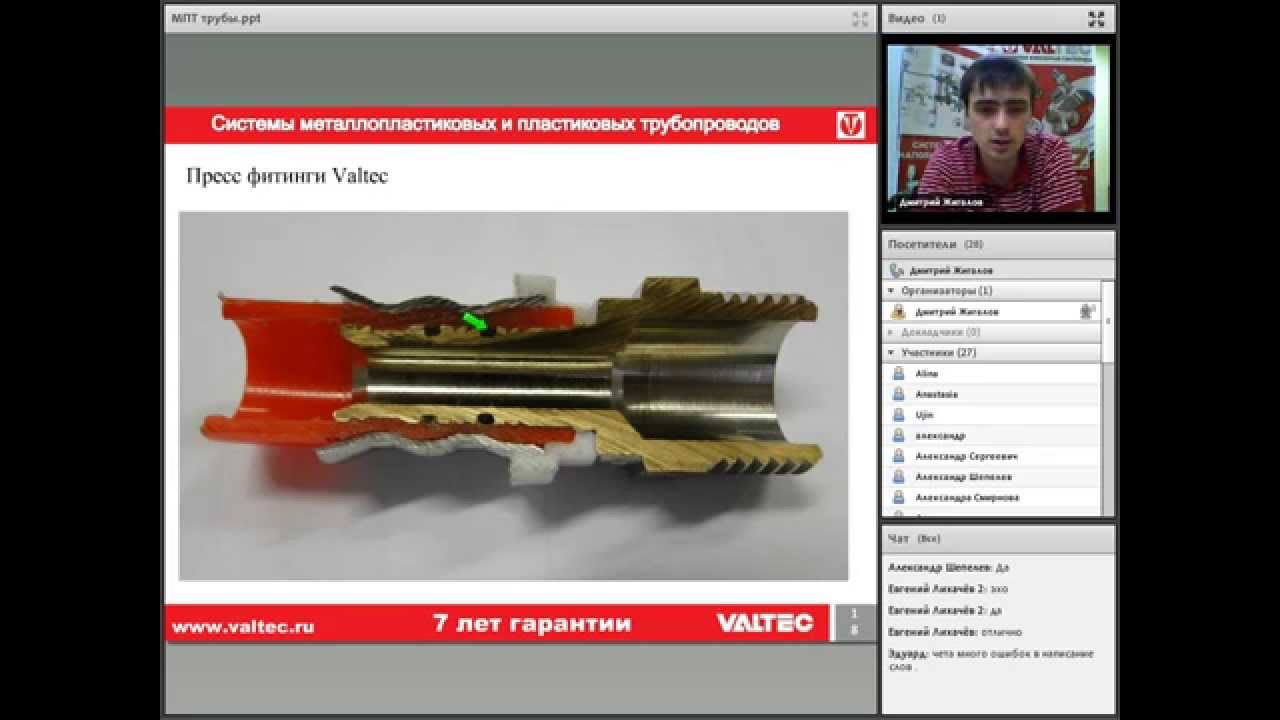
Task: Click the VALTEC logo in slide footer
Action: click(764, 623)
